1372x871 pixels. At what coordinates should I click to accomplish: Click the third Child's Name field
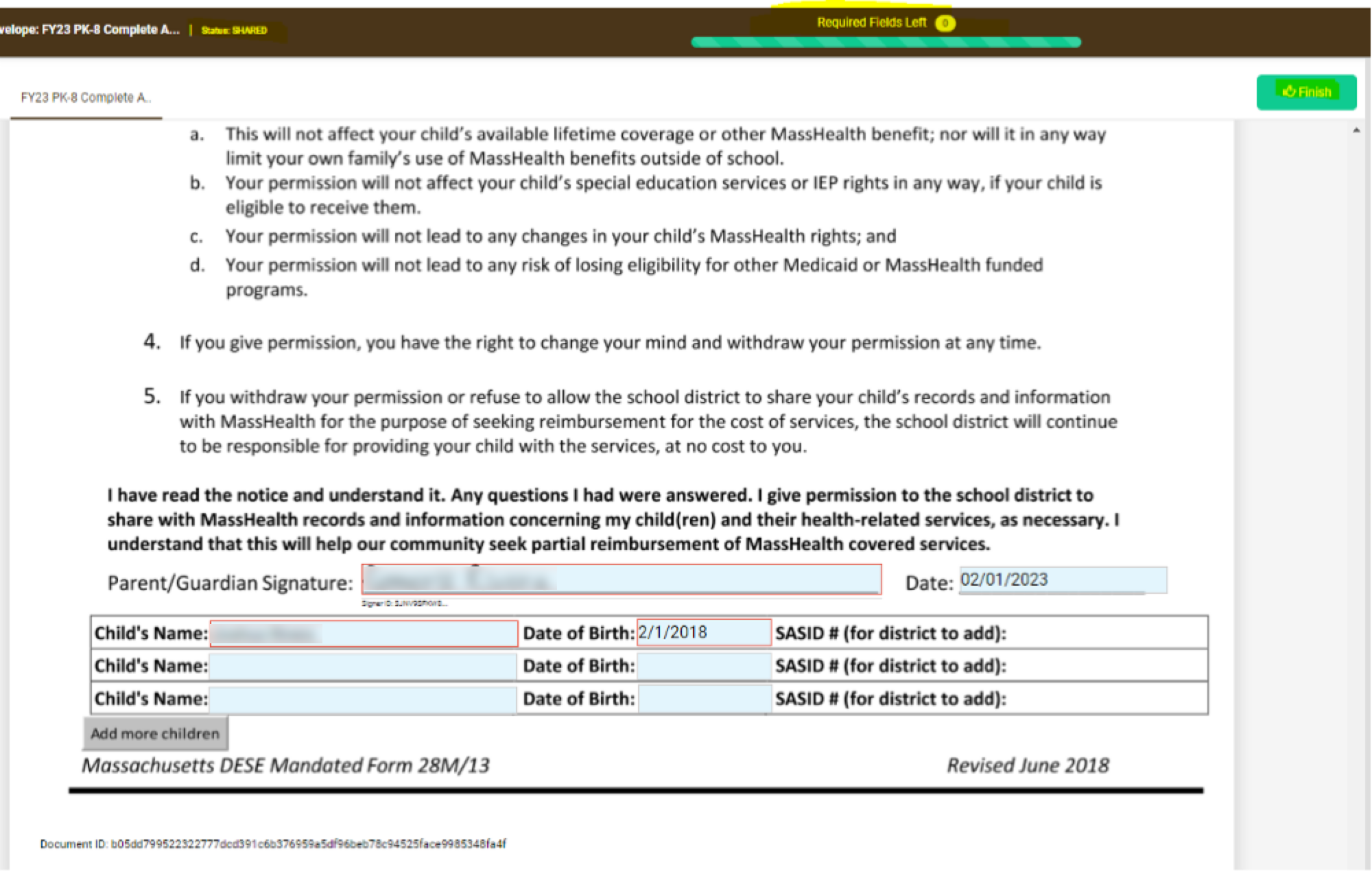click(362, 699)
